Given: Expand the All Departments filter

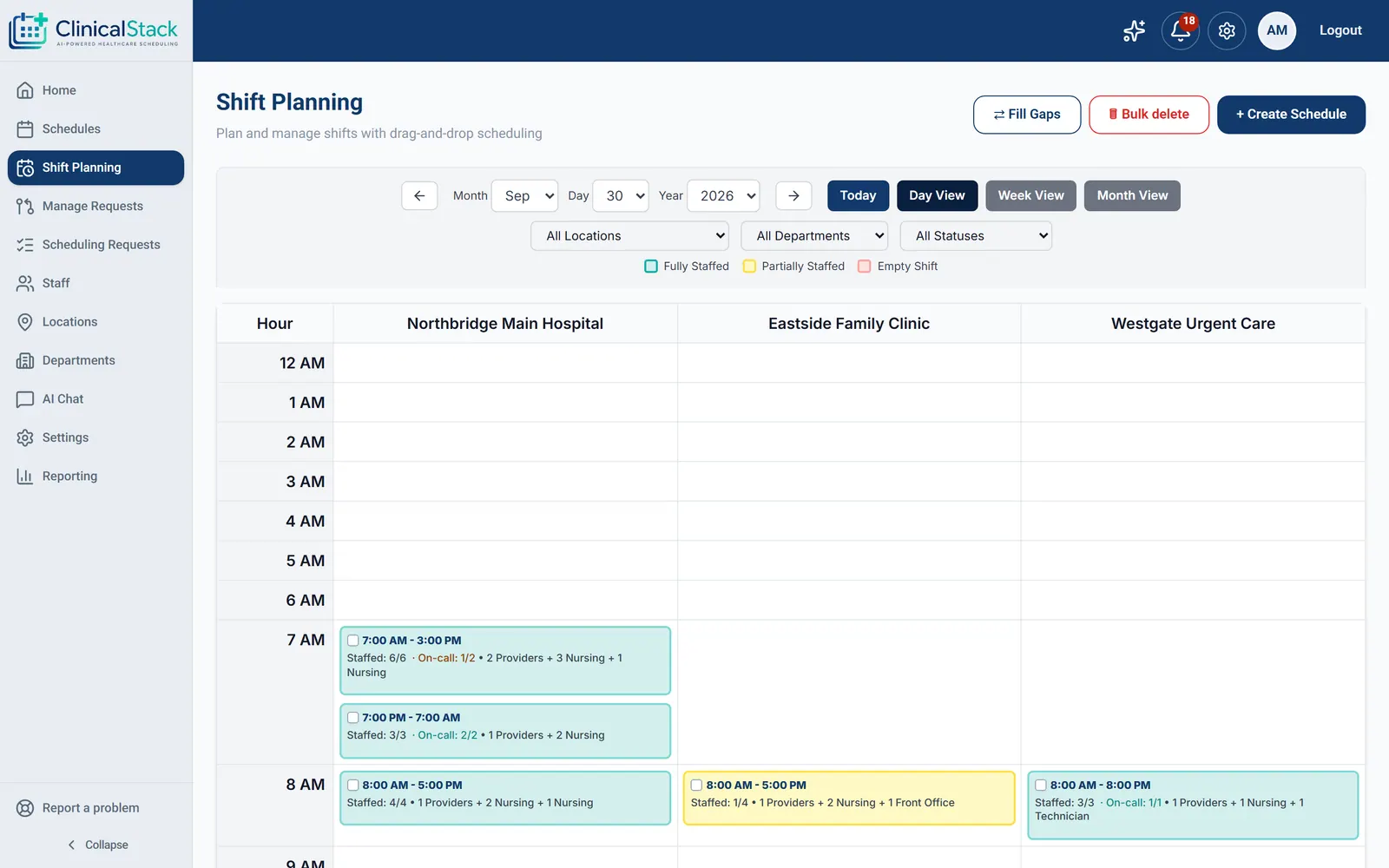Looking at the screenshot, I should [x=814, y=236].
